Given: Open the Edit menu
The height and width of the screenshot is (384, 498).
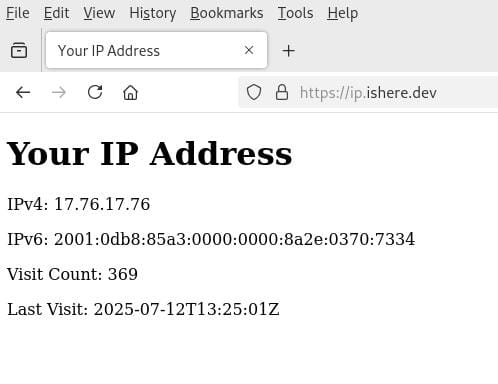Looking at the screenshot, I should point(56,13).
